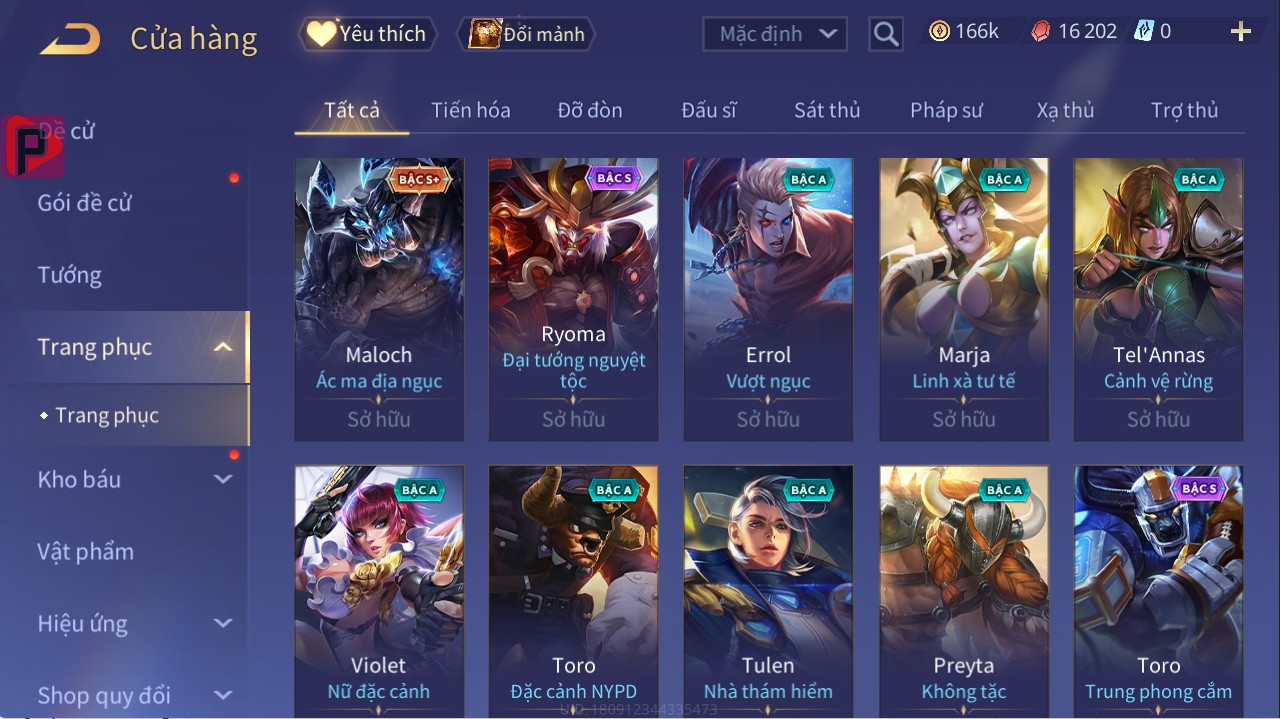
Task: Click the red gem currency icon
Action: pos(1041,31)
